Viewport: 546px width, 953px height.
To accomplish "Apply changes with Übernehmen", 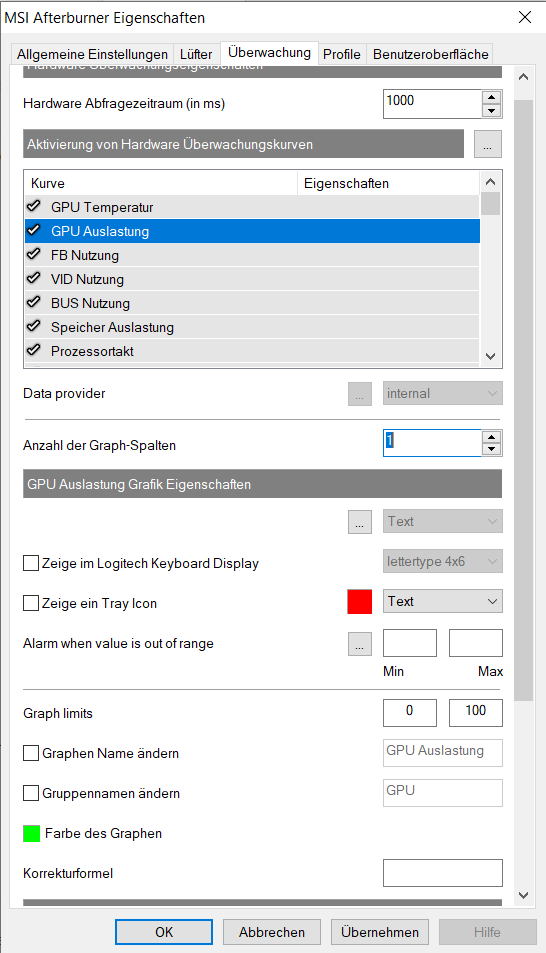I will [x=380, y=932].
